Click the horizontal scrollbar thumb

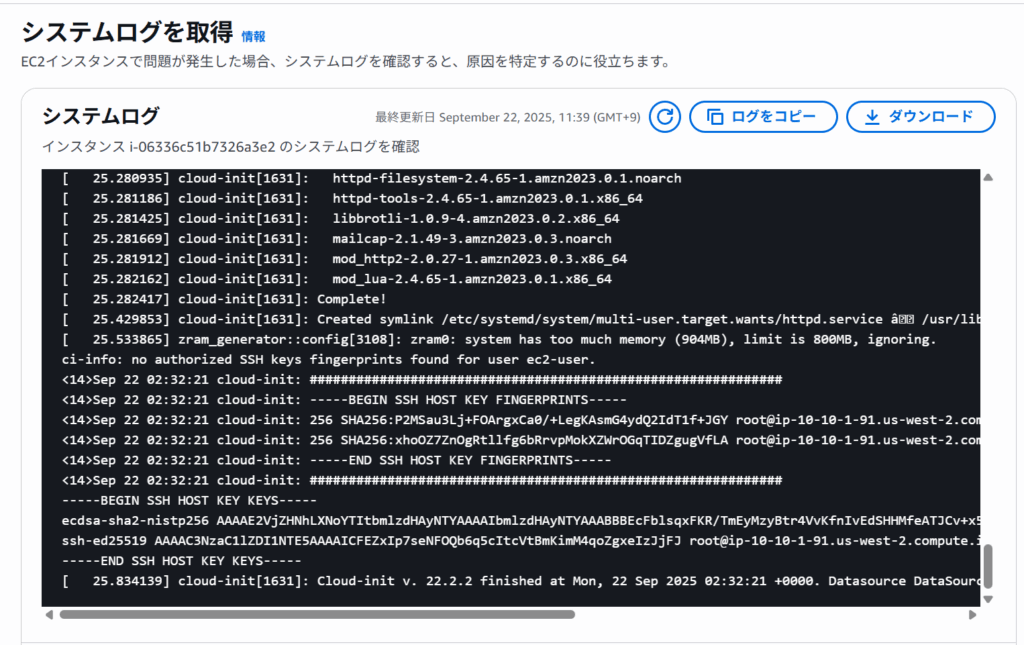click(316, 614)
